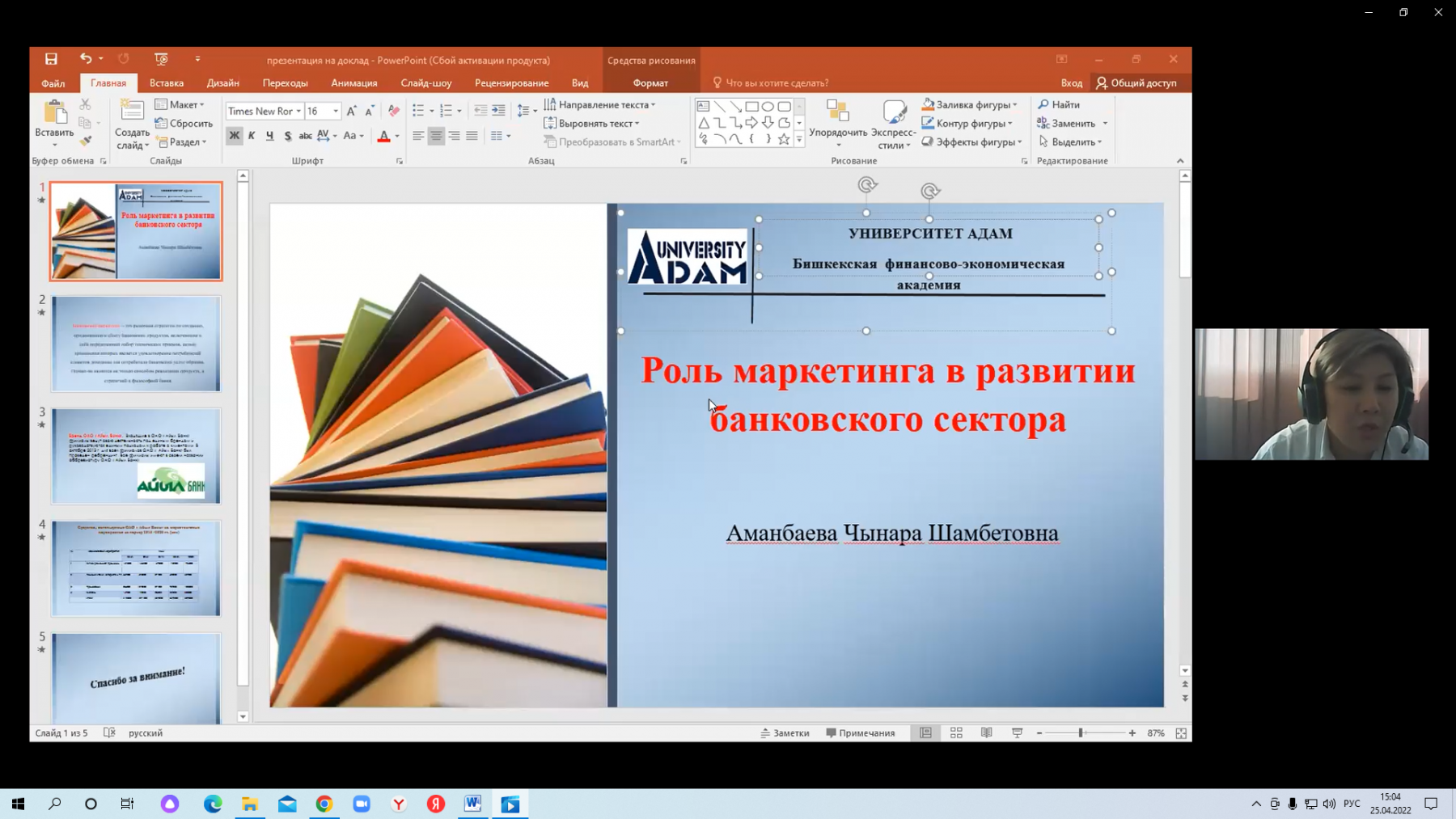Screen dimensions: 1456x819
Task: Switch to the Вставка ribbon tab
Action: 167,82
